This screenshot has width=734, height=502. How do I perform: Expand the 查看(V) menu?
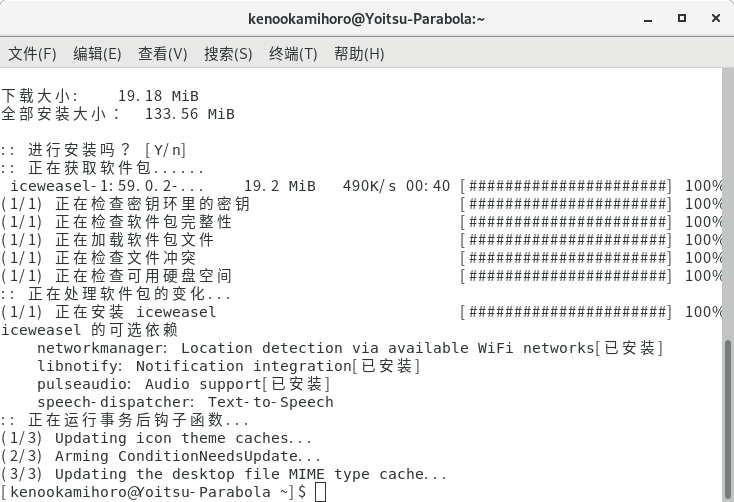(x=162, y=54)
